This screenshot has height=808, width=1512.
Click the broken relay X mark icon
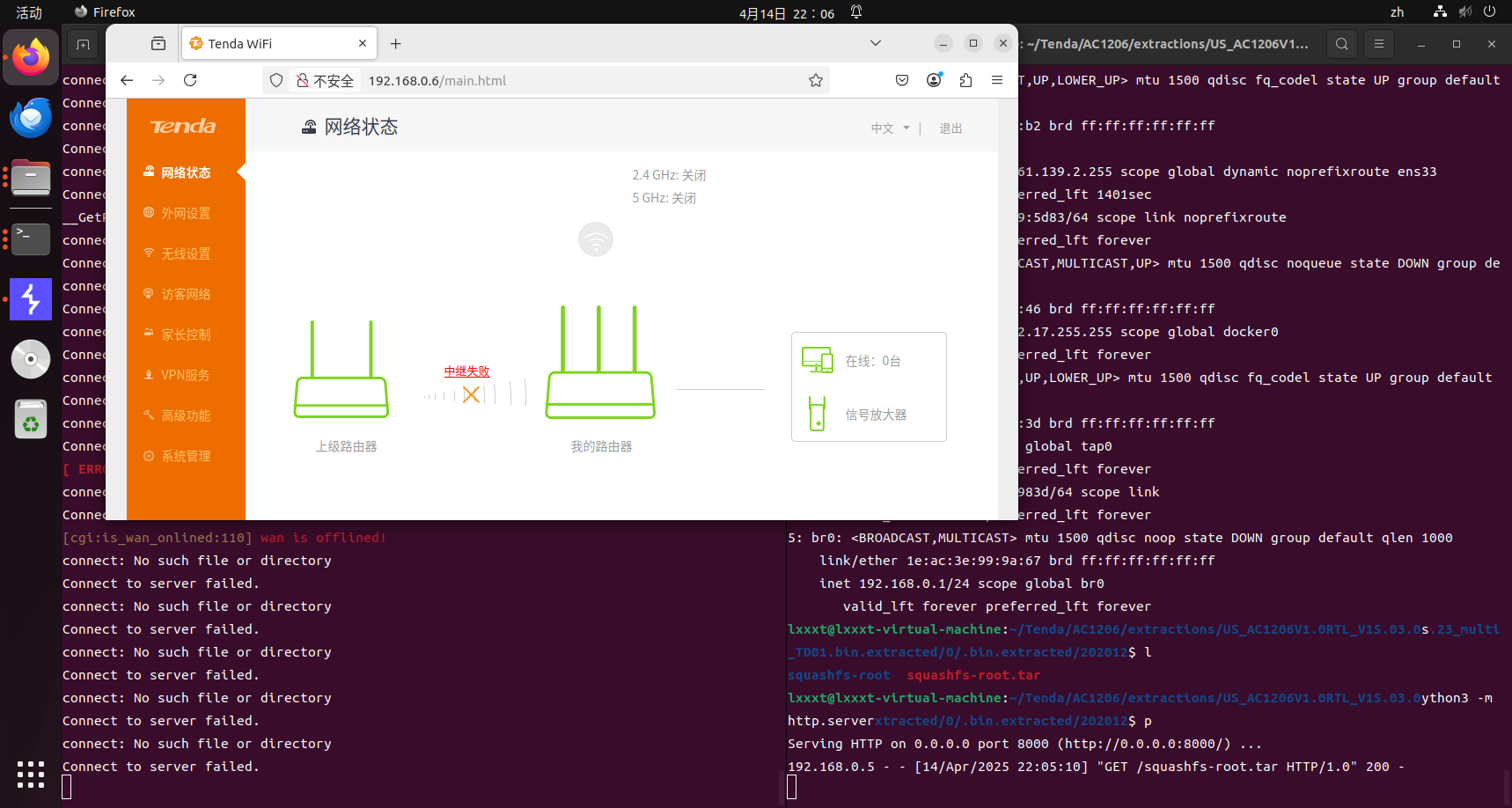[x=472, y=394]
